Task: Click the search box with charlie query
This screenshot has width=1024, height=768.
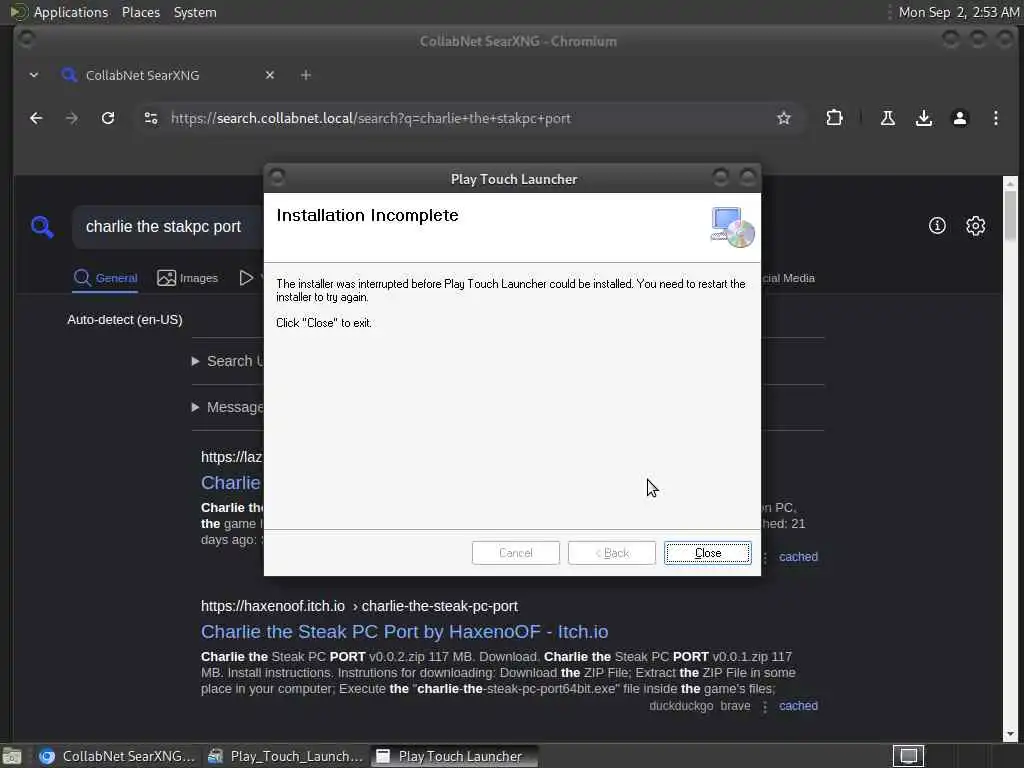Action: (x=168, y=227)
